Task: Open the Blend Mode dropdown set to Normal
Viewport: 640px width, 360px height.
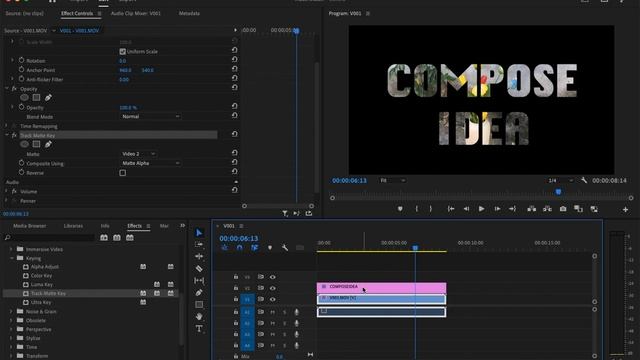Action: pyautogui.click(x=151, y=116)
